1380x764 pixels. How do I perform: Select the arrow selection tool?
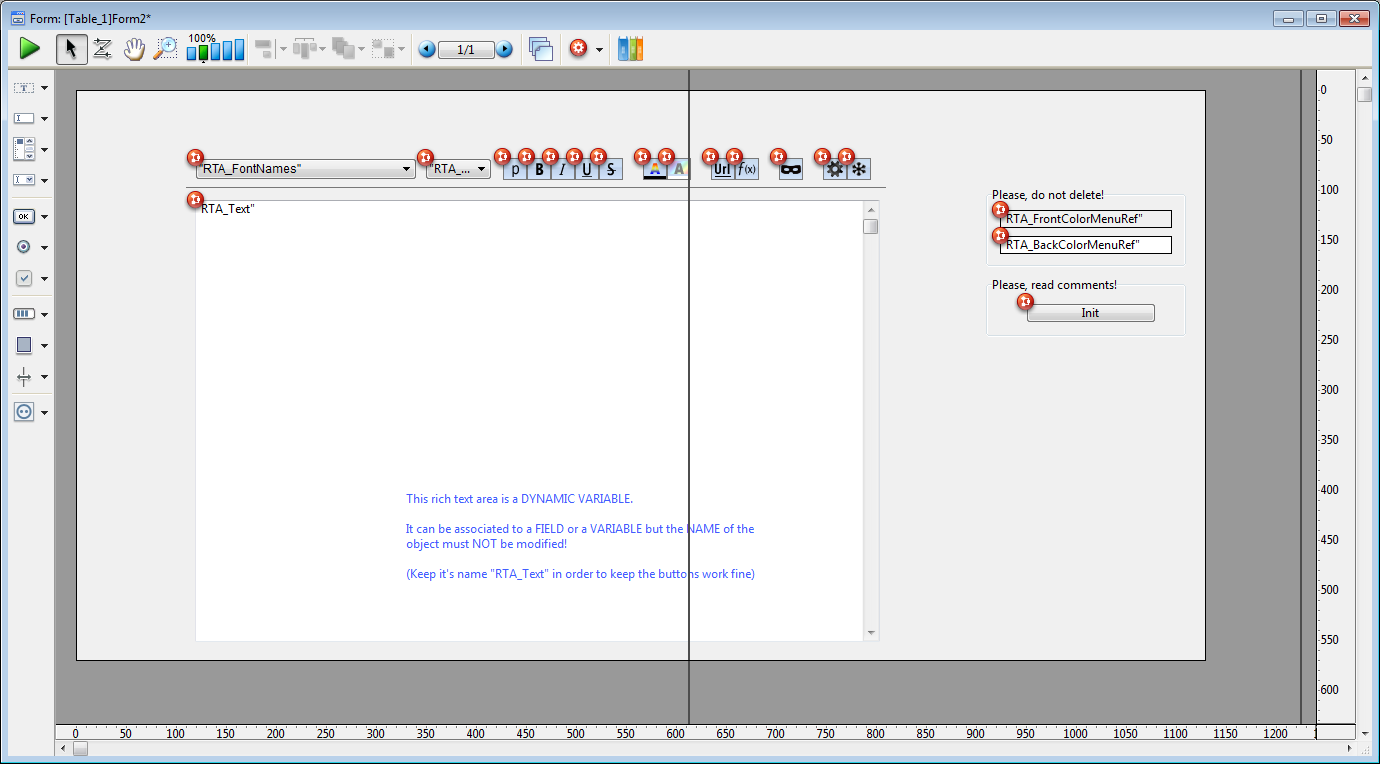coord(71,49)
